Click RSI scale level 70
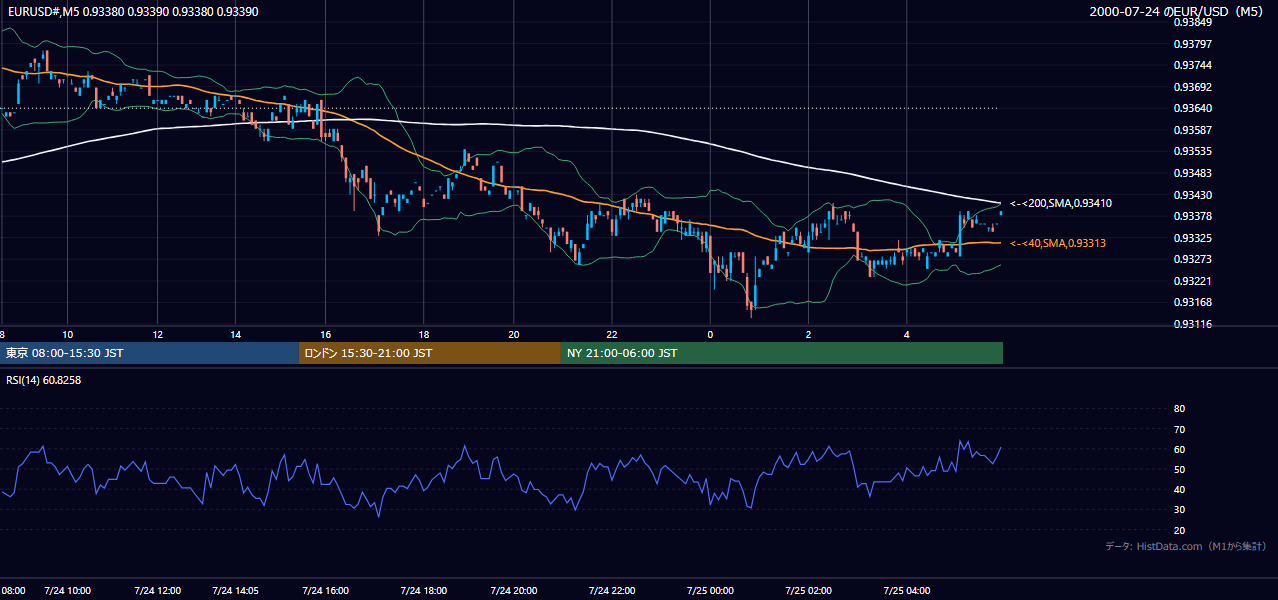 [1179, 429]
